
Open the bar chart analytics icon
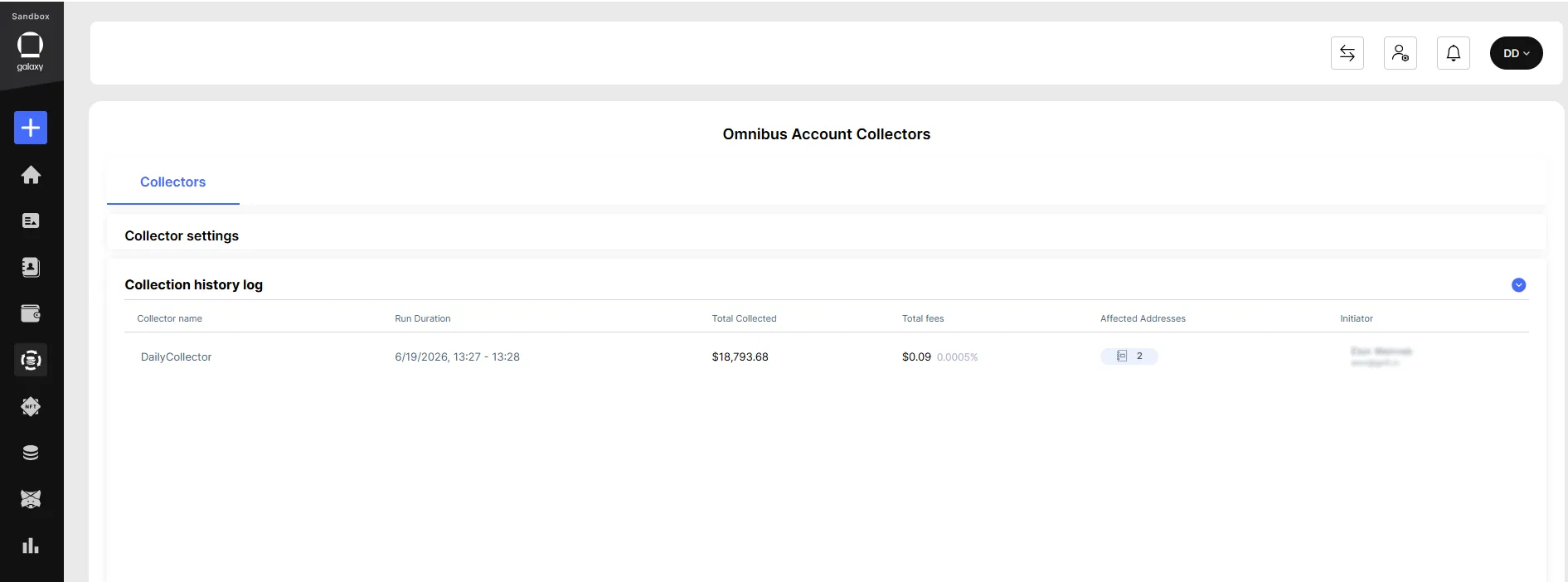coord(31,546)
